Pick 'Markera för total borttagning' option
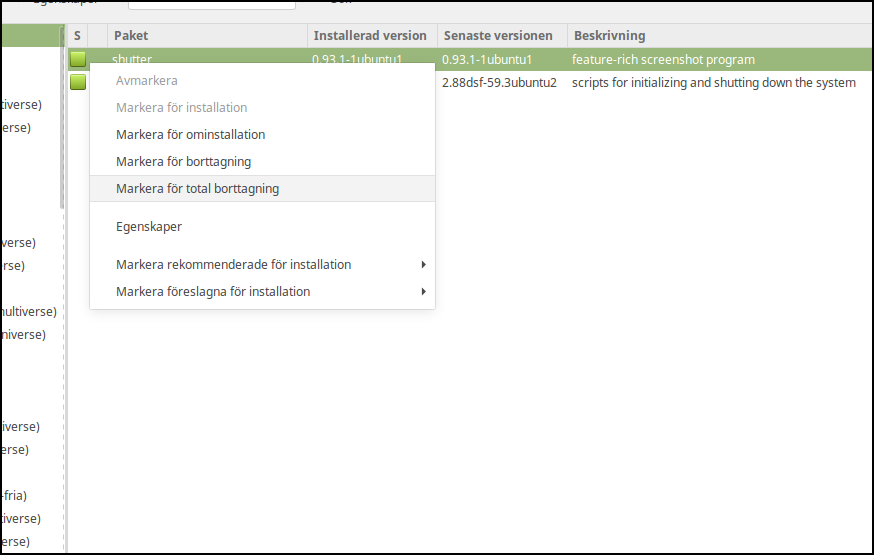 pos(197,188)
